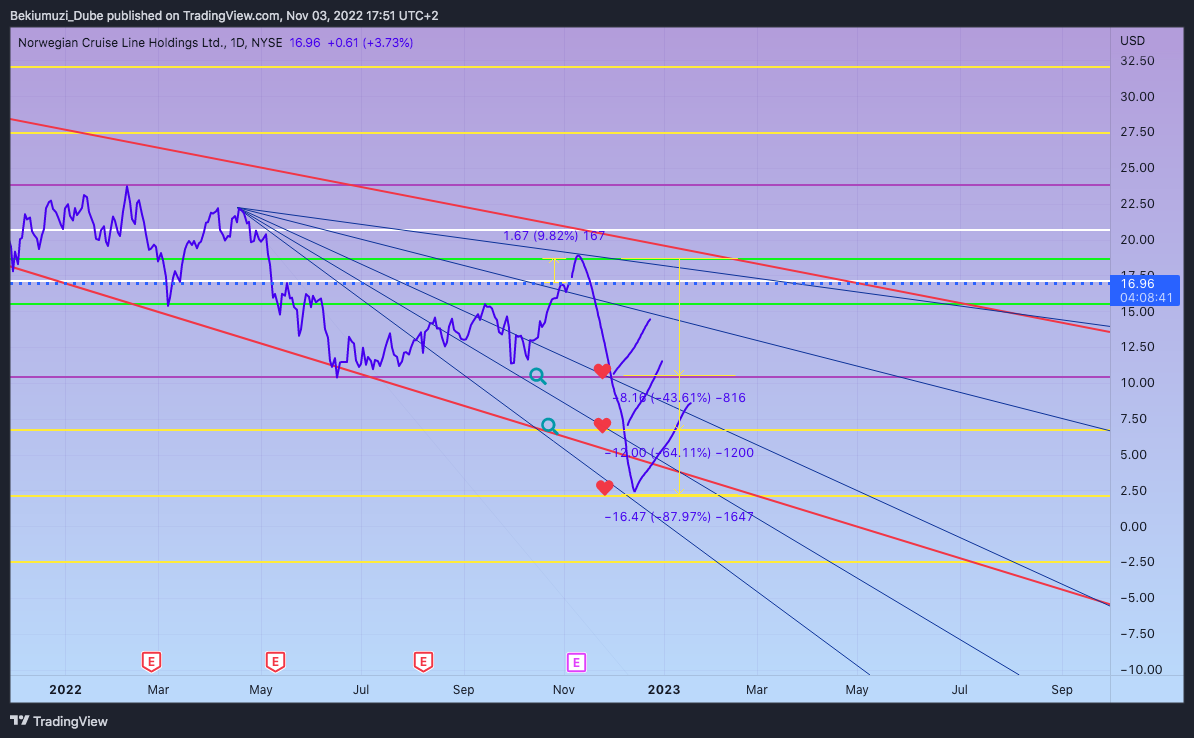Click the red earnings E marker near Mar 2022
Screen dimensions: 1194x738
(x=151, y=661)
